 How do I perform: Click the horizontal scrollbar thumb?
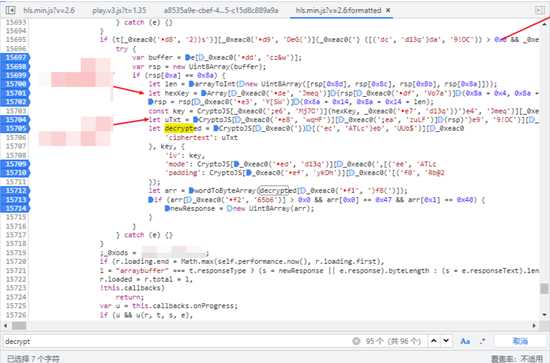(x=19, y=325)
